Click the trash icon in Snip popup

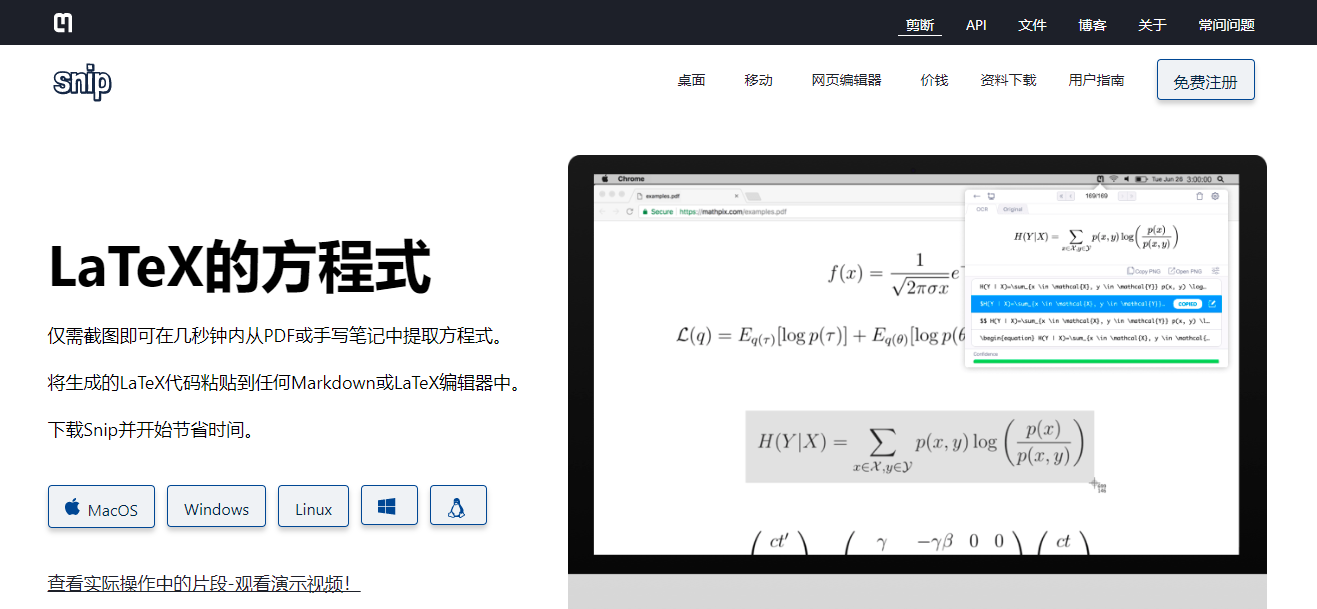[1200, 196]
